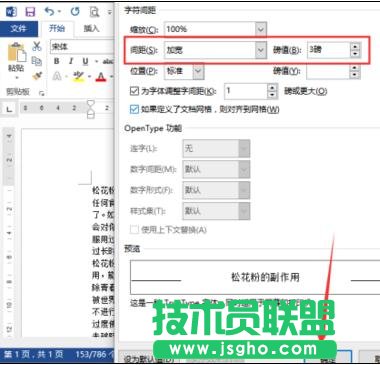This screenshot has width=380, height=365.
Task: Toggle 如果定义了文档网格 align to grid checkbox
Action: [134, 109]
